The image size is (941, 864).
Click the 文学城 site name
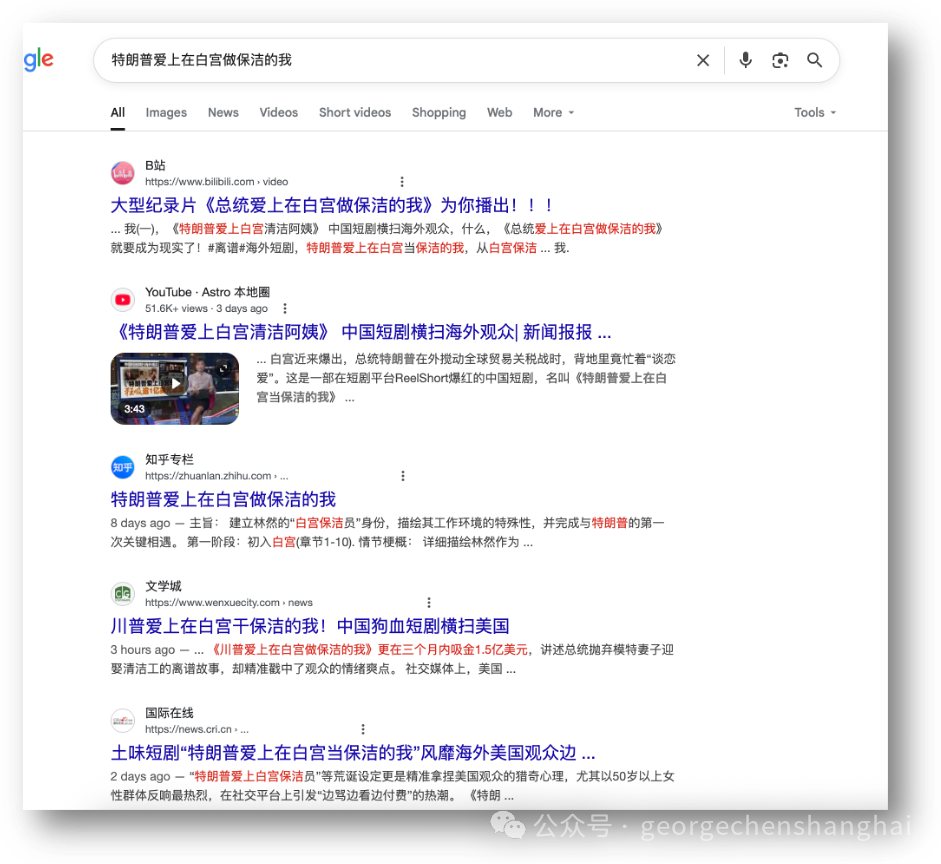pyautogui.click(x=163, y=586)
